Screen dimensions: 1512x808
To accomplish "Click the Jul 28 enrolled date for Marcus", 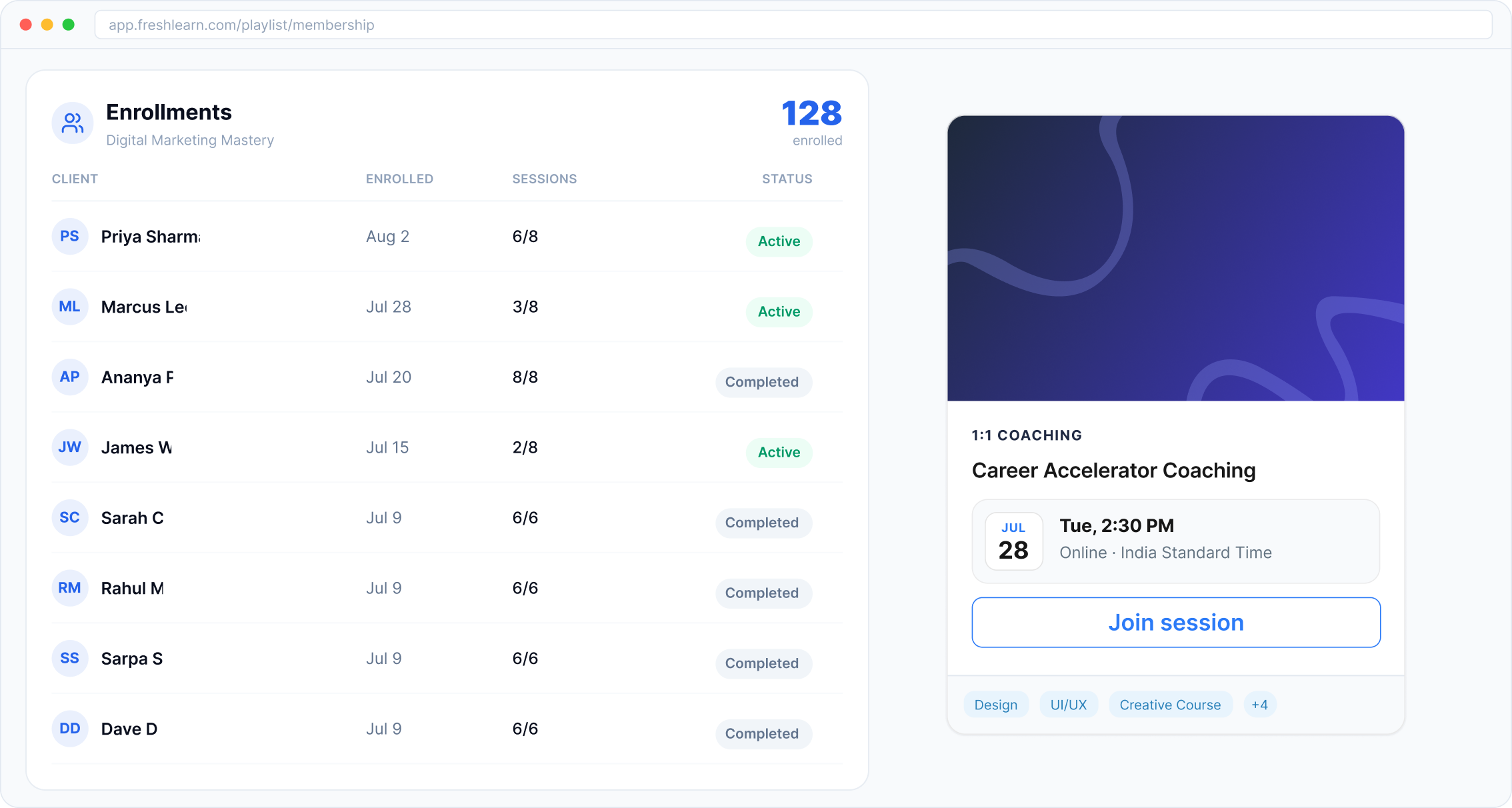I will coord(389,307).
